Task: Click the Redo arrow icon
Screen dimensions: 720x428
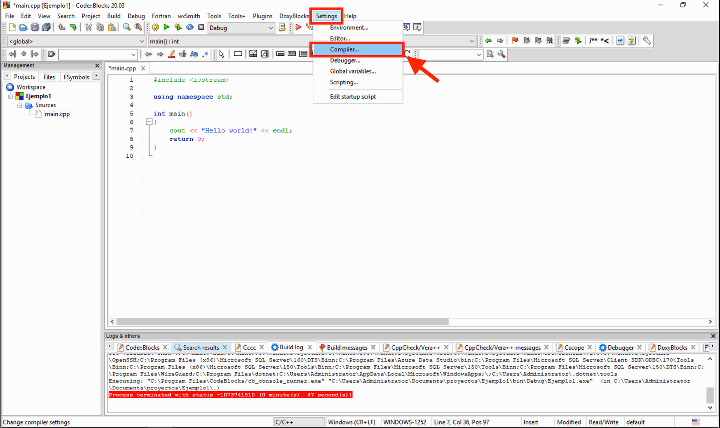Action: [73, 28]
